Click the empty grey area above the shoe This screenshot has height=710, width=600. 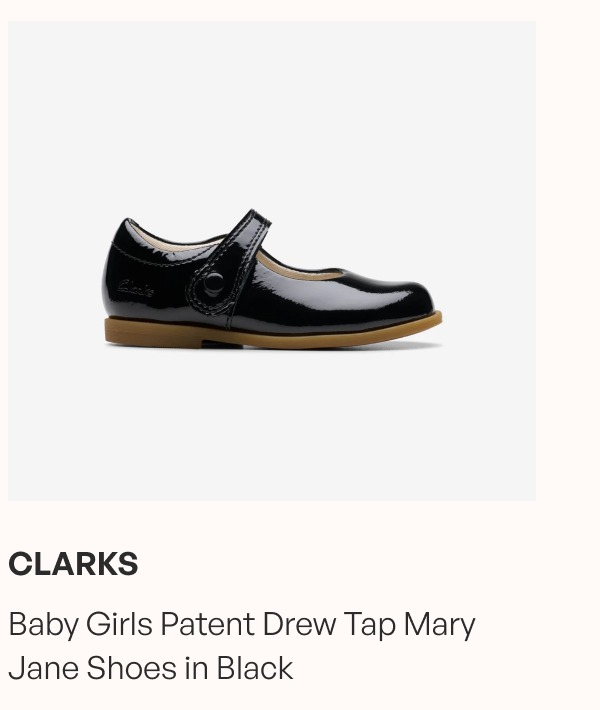click(272, 113)
